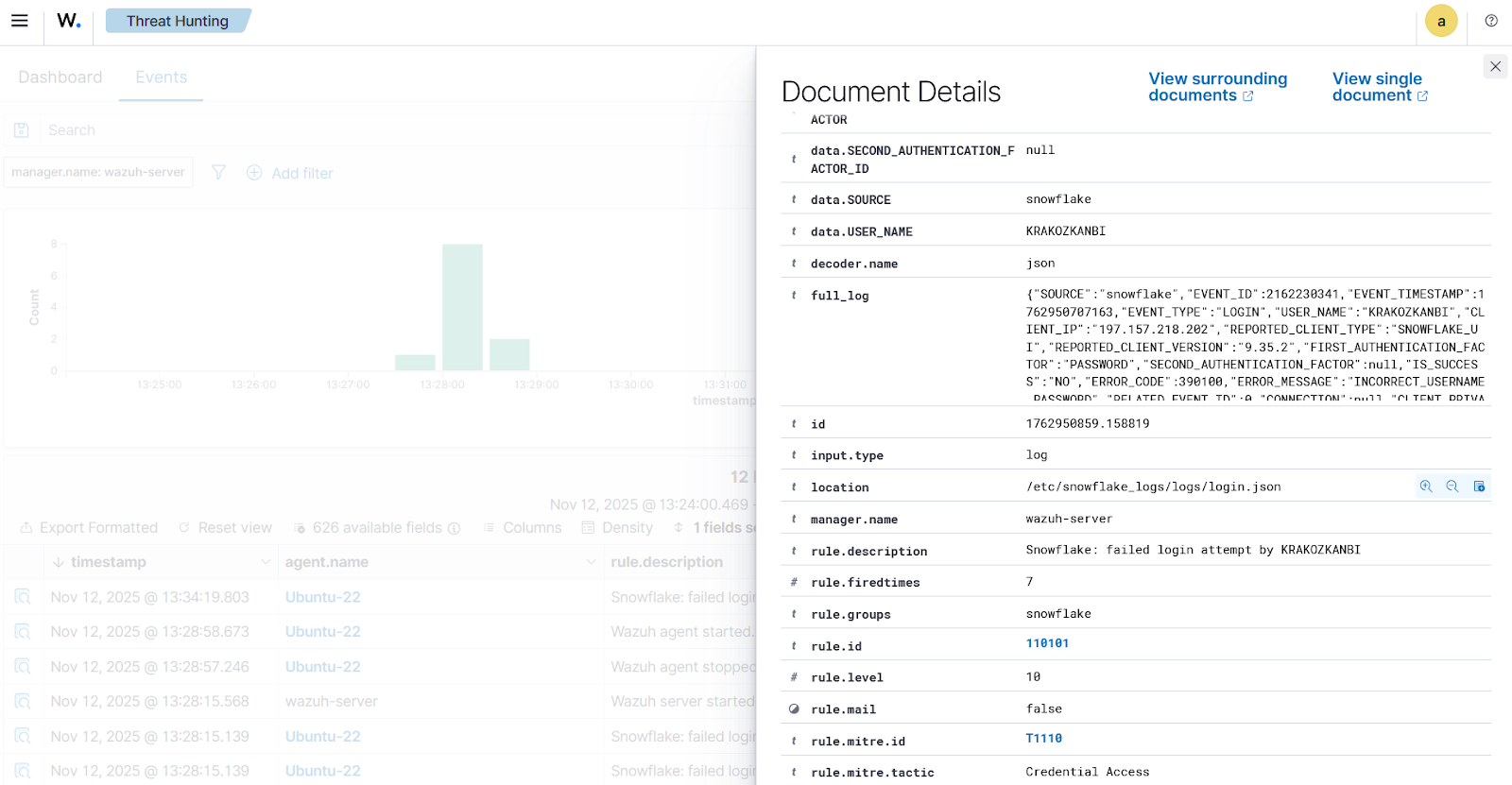Expand agent.name column header options chevron

click(591, 562)
